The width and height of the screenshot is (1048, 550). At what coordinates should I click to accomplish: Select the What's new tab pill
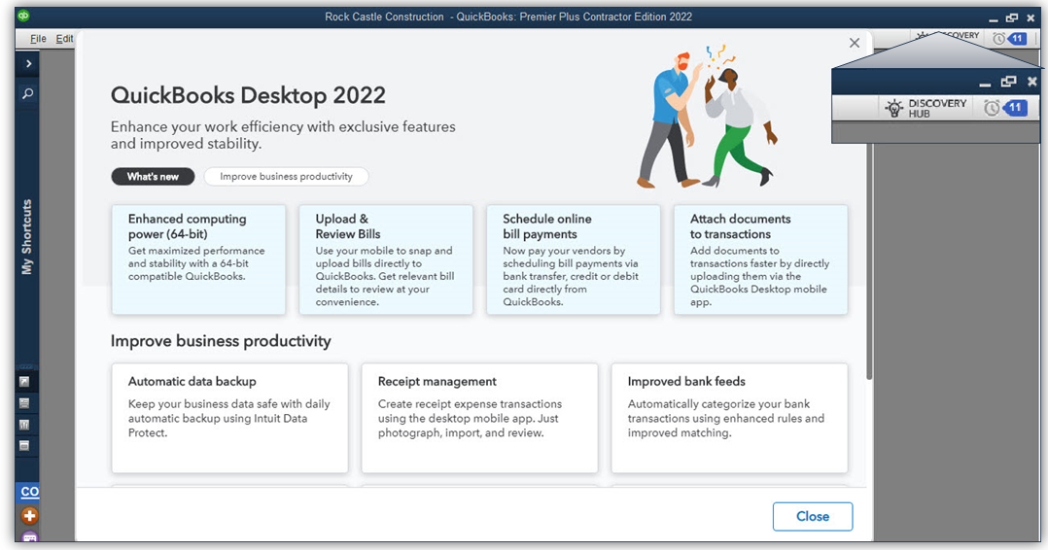[x=153, y=177]
